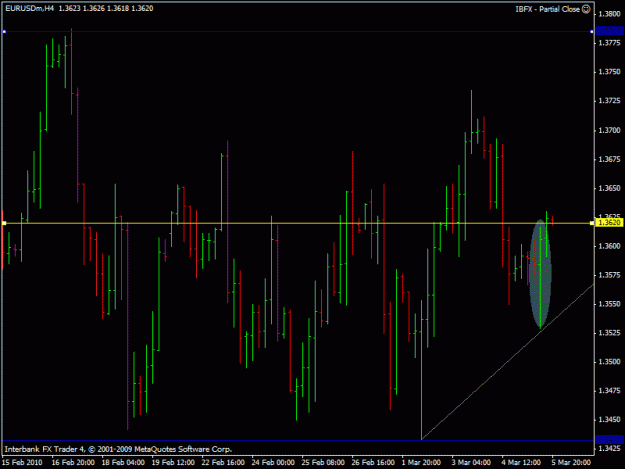Click the 3 Mar 04:00 time axis label
Screen dimensions: 625x469
coord(471,462)
